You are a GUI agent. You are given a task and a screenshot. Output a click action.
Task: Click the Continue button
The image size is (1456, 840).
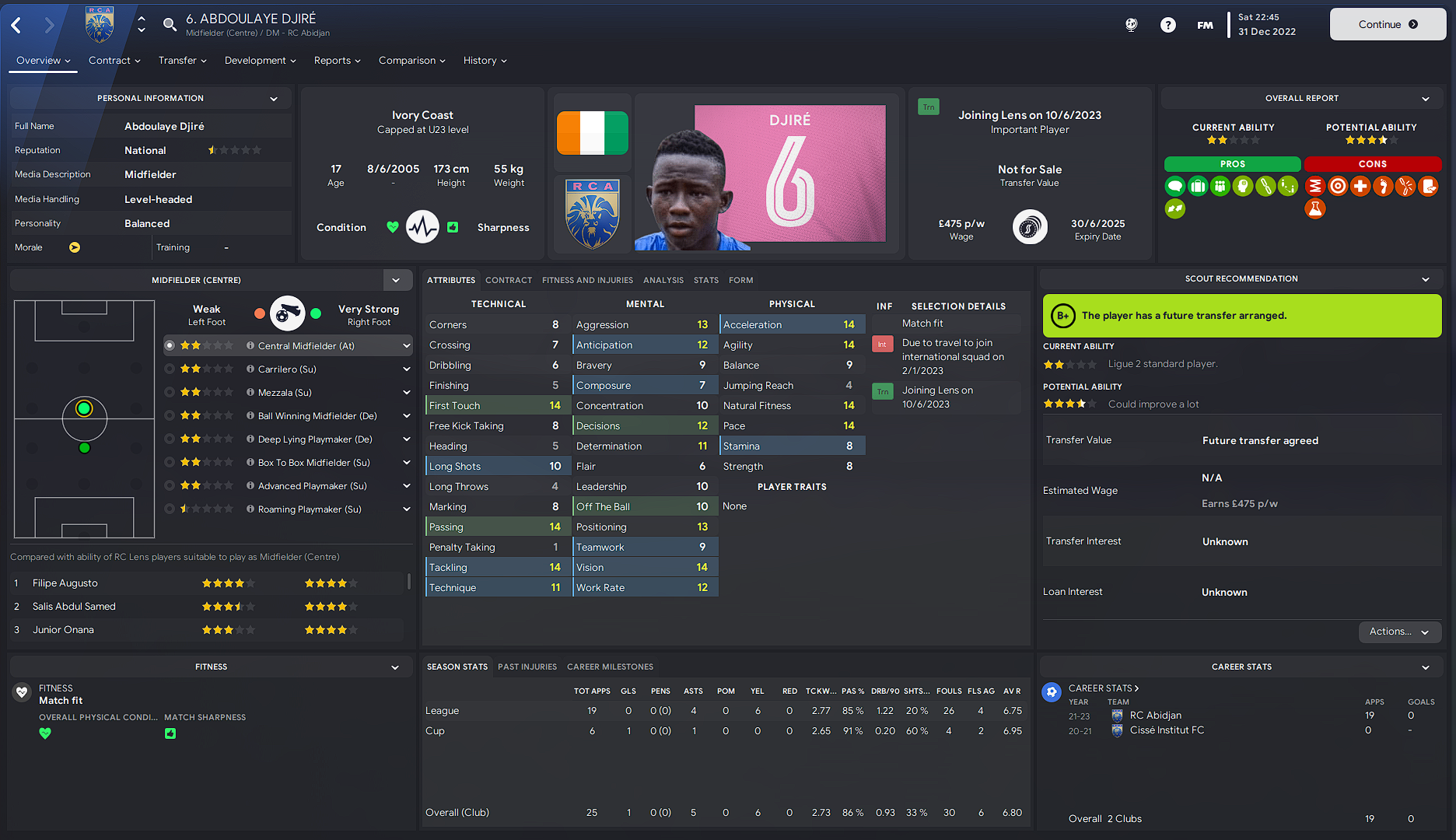pos(1388,24)
